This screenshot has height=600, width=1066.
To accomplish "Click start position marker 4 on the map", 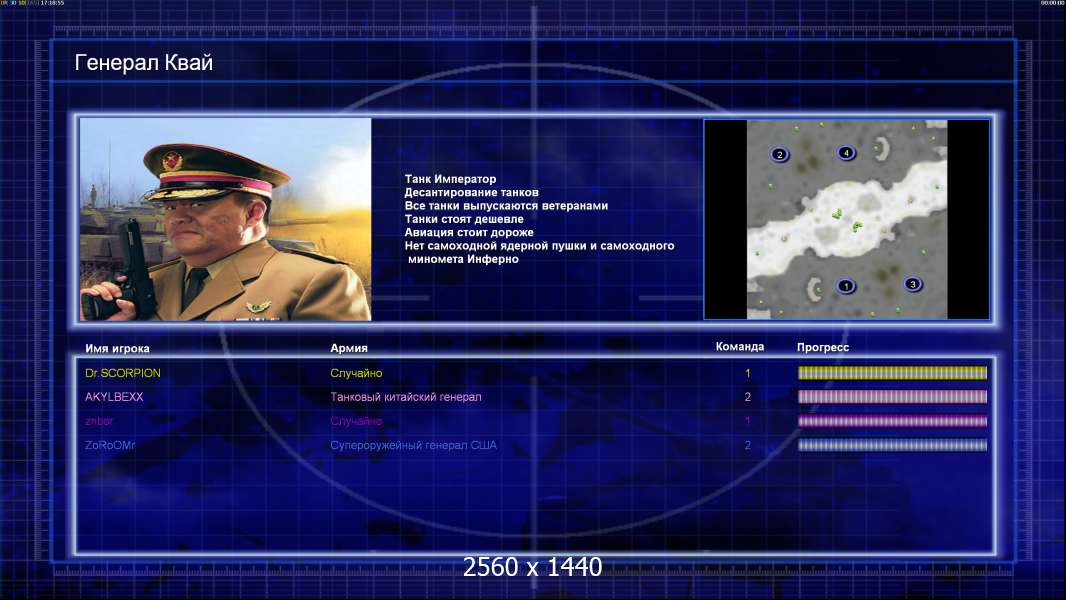I will point(846,153).
